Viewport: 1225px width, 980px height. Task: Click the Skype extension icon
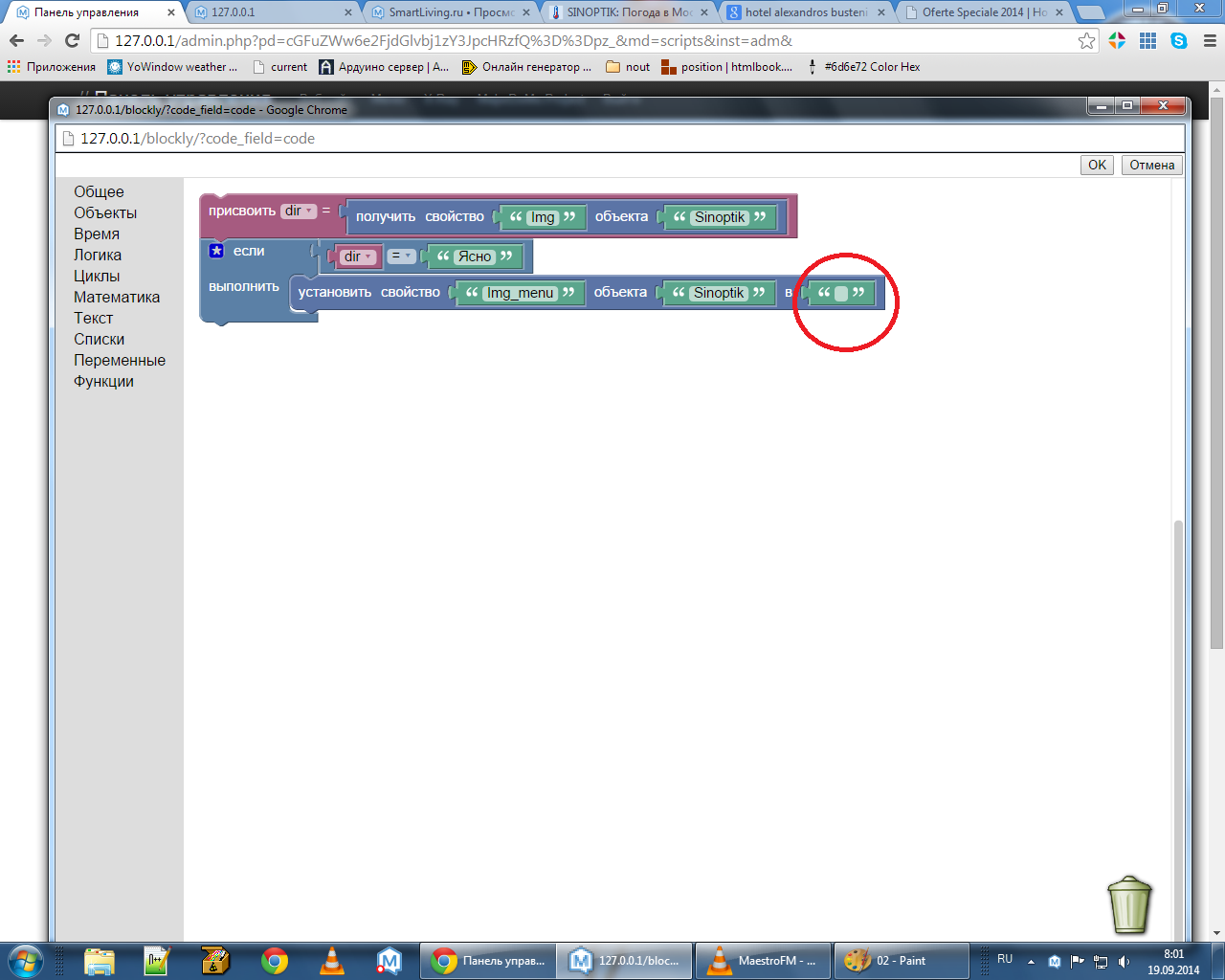pos(1178,41)
